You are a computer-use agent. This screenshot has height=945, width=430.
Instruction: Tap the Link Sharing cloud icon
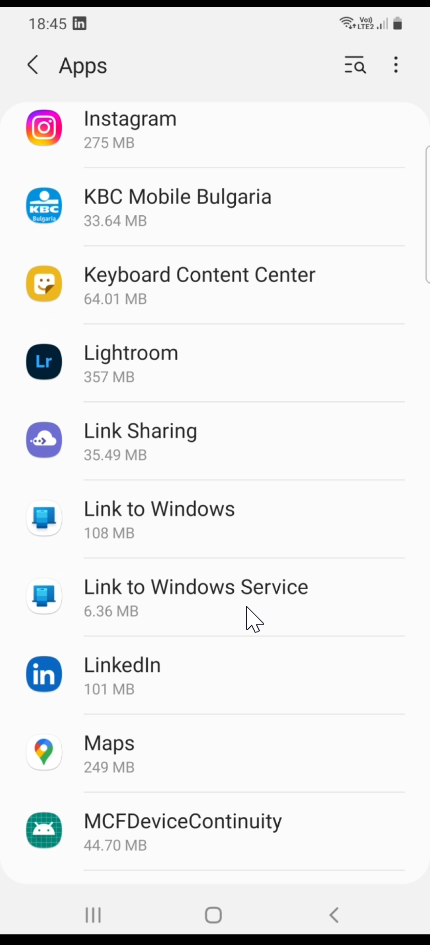tap(43, 440)
